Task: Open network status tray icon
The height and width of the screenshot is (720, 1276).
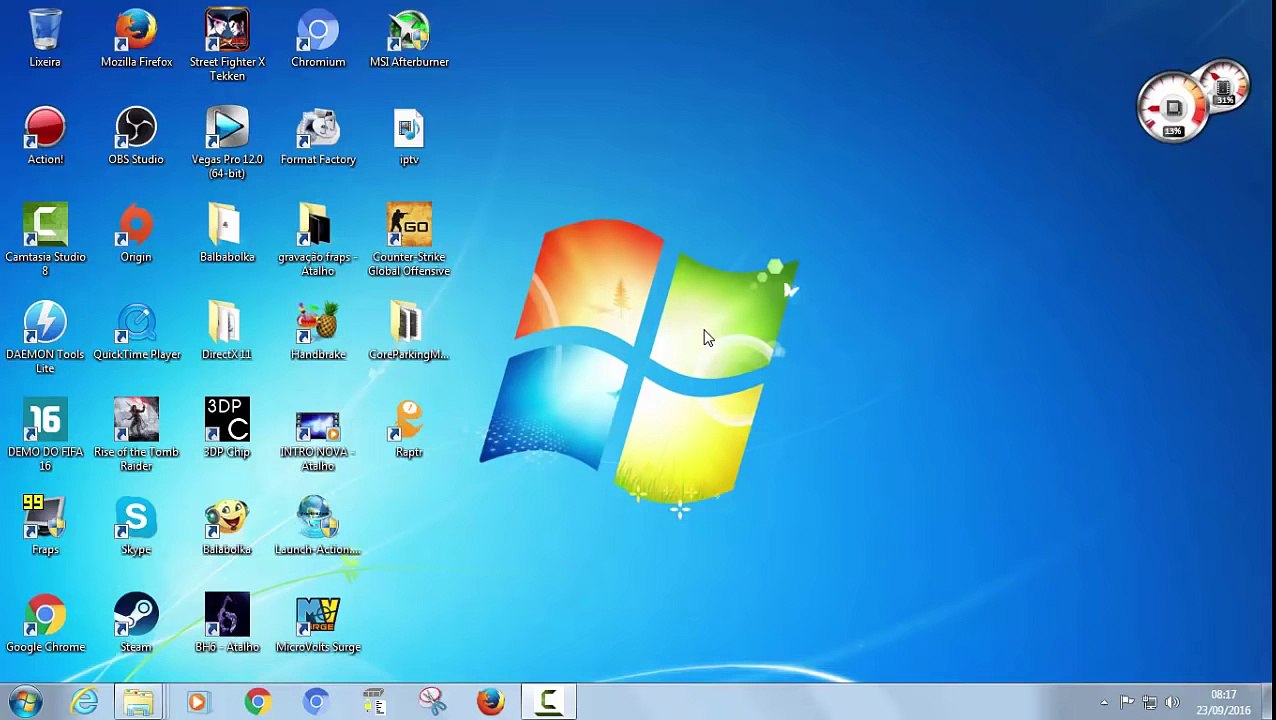Action: [1149, 702]
